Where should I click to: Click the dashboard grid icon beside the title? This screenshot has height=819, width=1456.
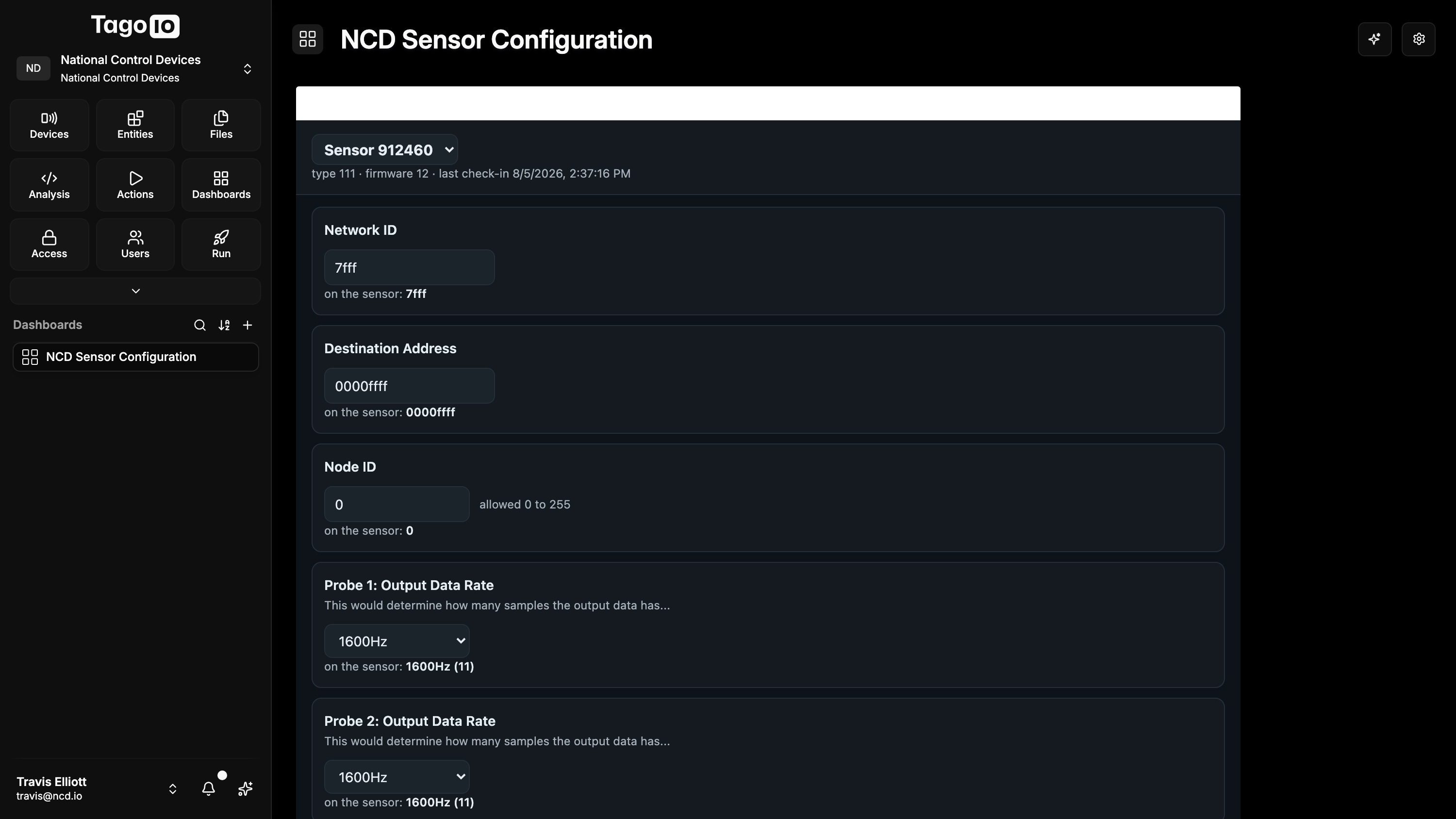308,39
